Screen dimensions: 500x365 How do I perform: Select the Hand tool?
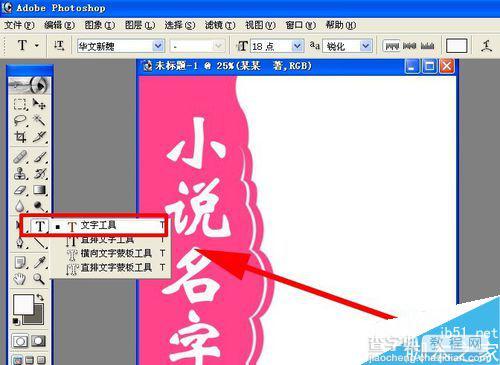tap(20, 279)
